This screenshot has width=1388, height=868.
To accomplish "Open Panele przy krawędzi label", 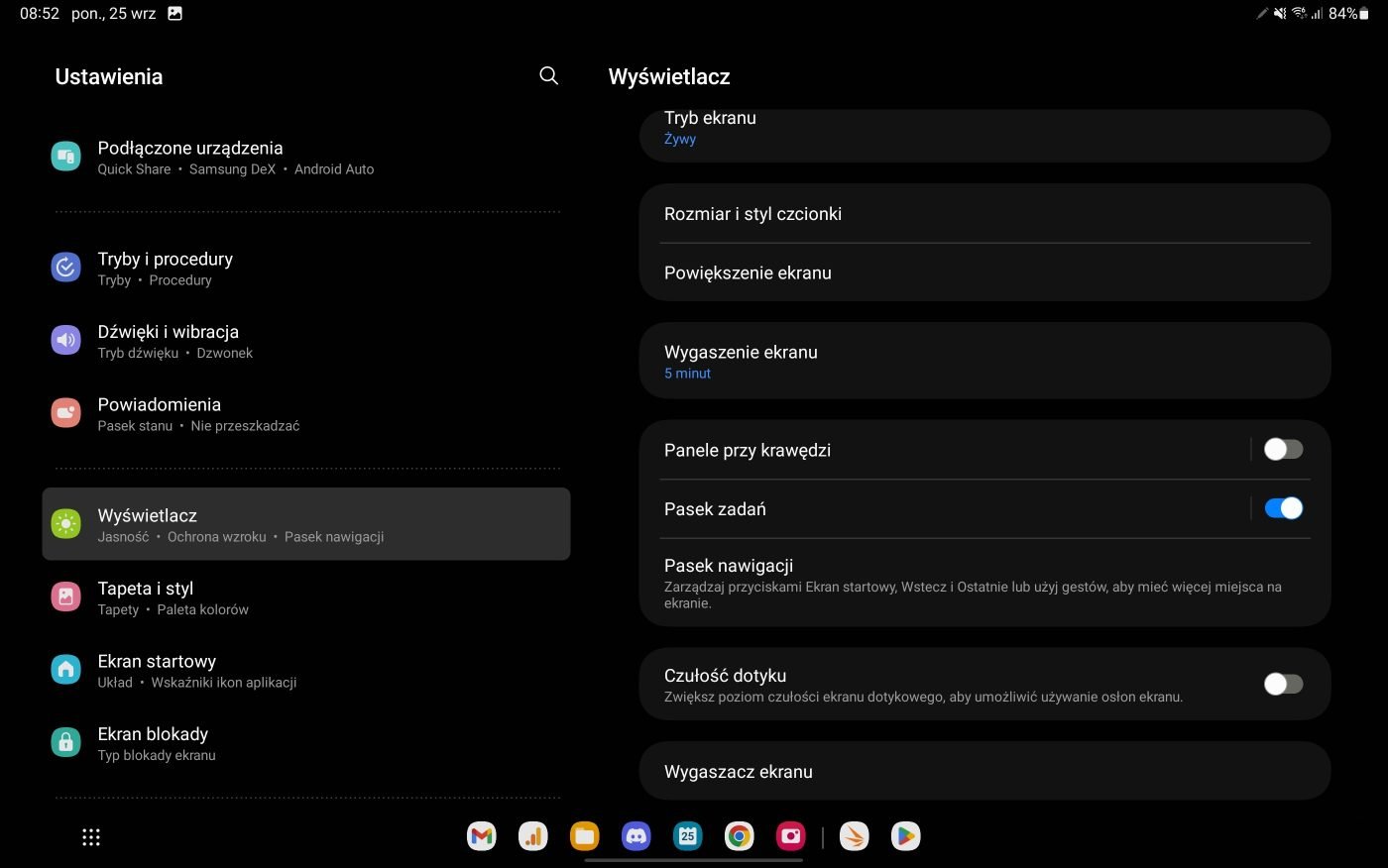I will point(748,450).
